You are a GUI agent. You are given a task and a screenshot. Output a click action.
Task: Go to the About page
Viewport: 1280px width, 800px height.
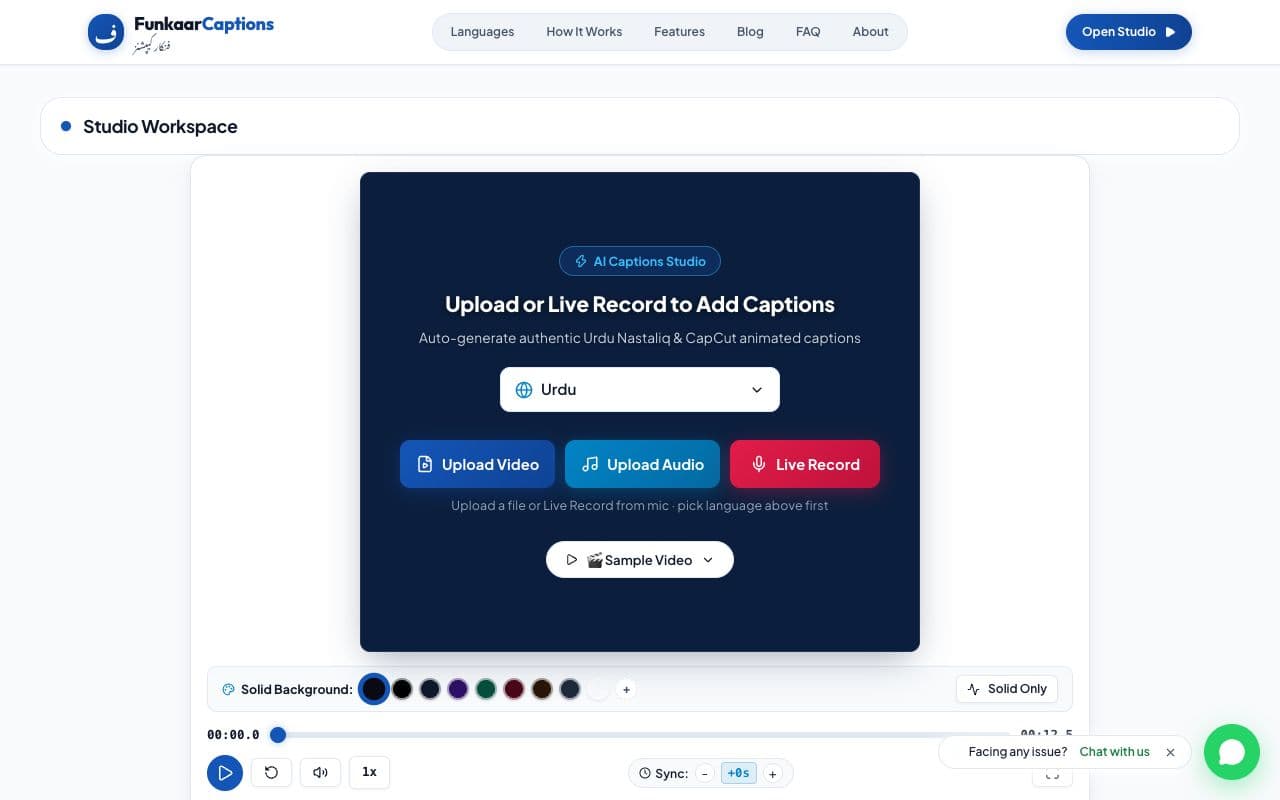870,32
